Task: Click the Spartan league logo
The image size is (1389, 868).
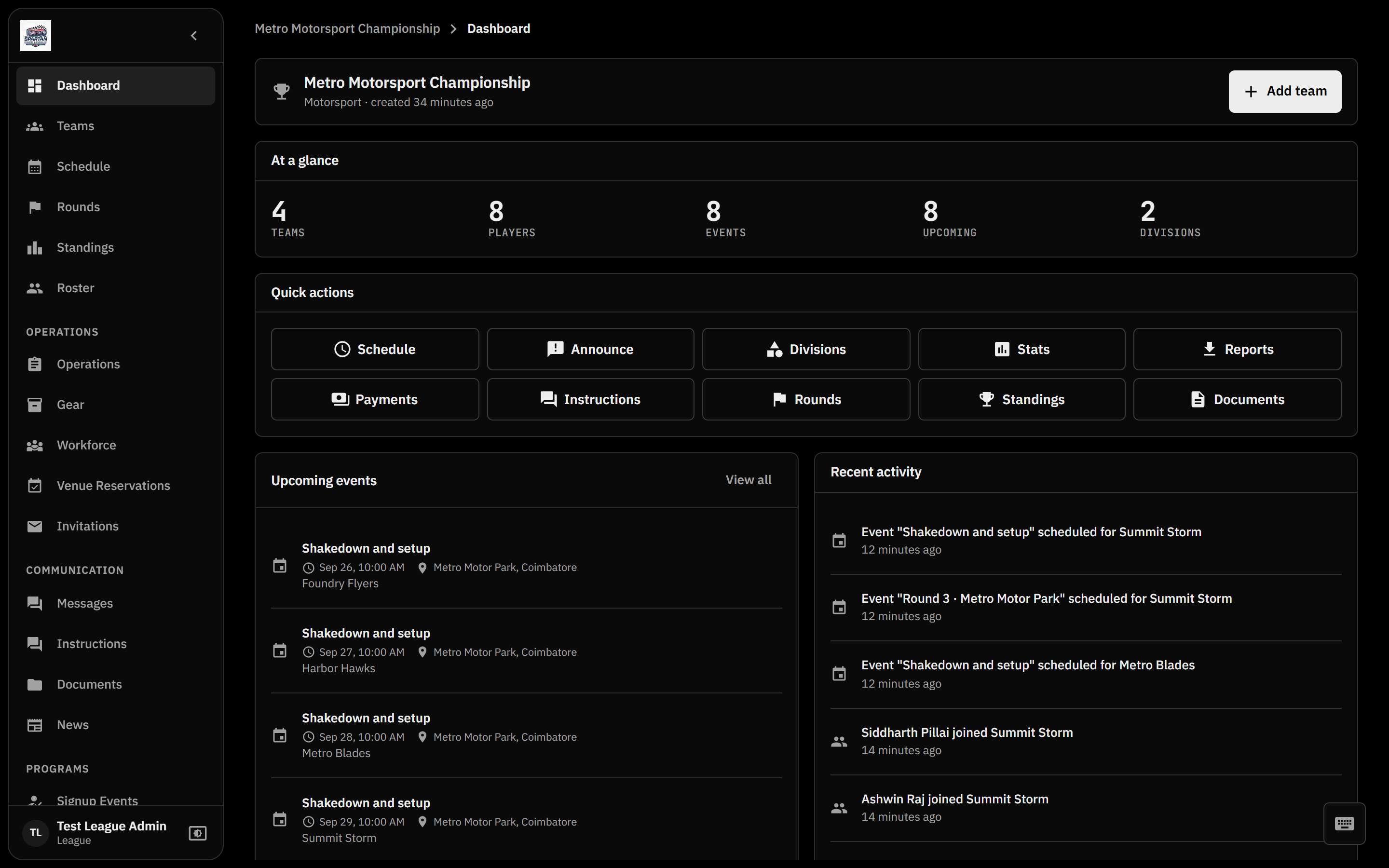Action: (36, 36)
